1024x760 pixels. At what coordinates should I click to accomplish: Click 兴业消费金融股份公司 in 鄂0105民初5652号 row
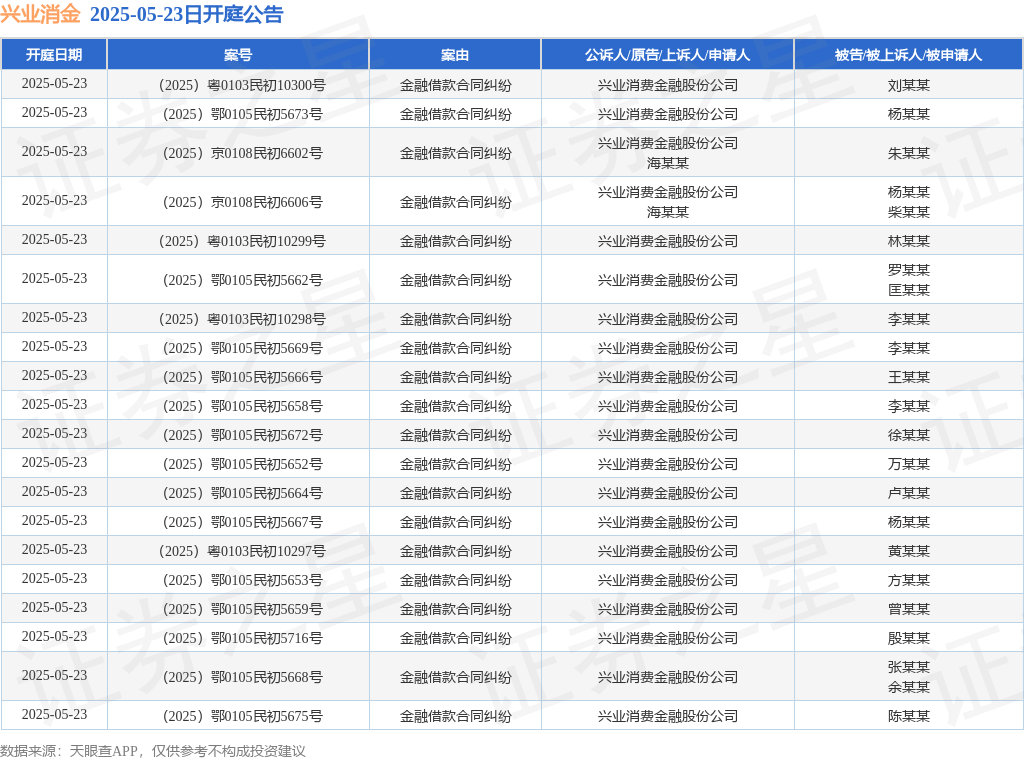[667, 464]
